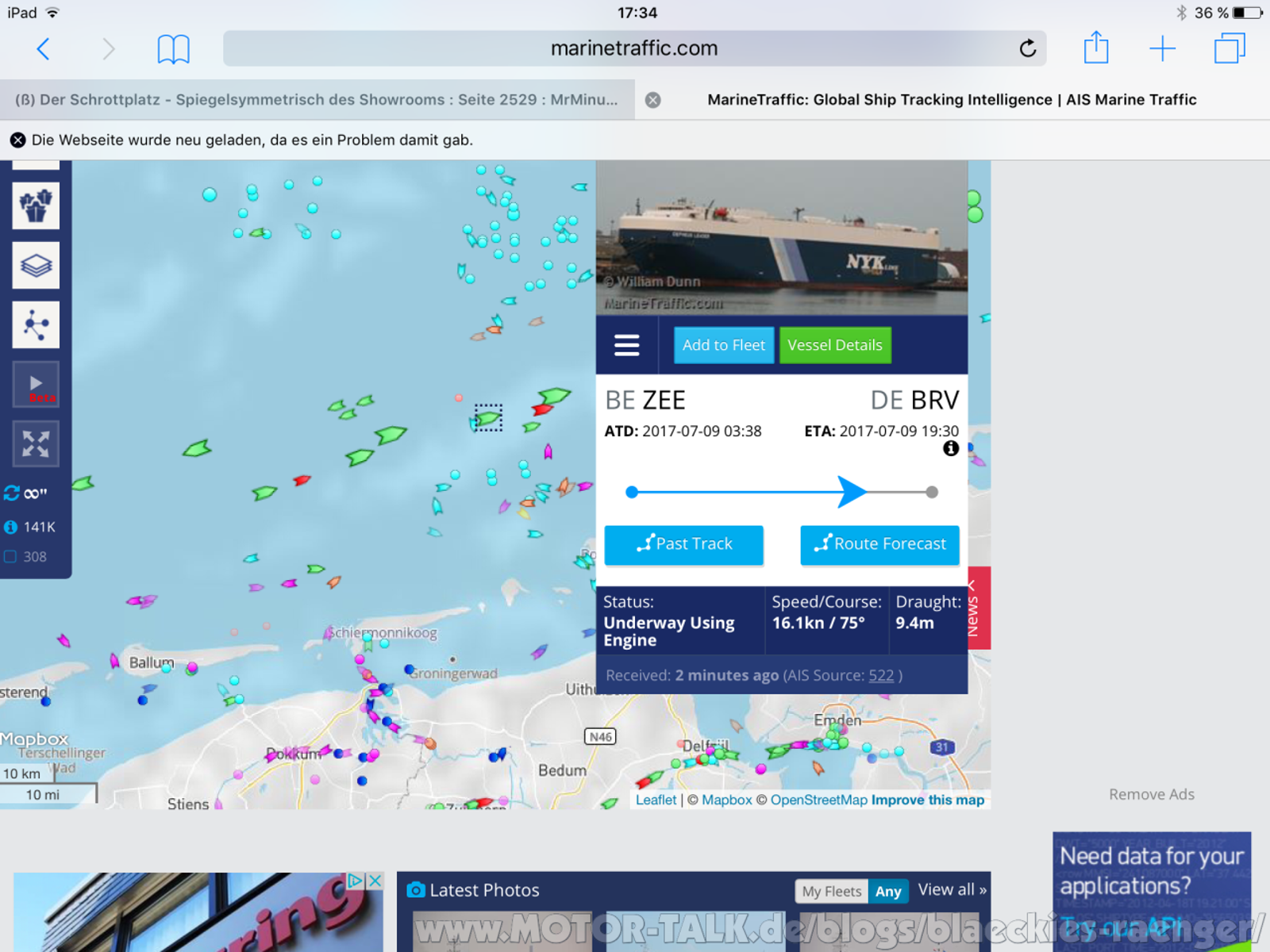Open the Need data for applications ad
Viewport: 1270px width, 952px height.
click(1152, 892)
